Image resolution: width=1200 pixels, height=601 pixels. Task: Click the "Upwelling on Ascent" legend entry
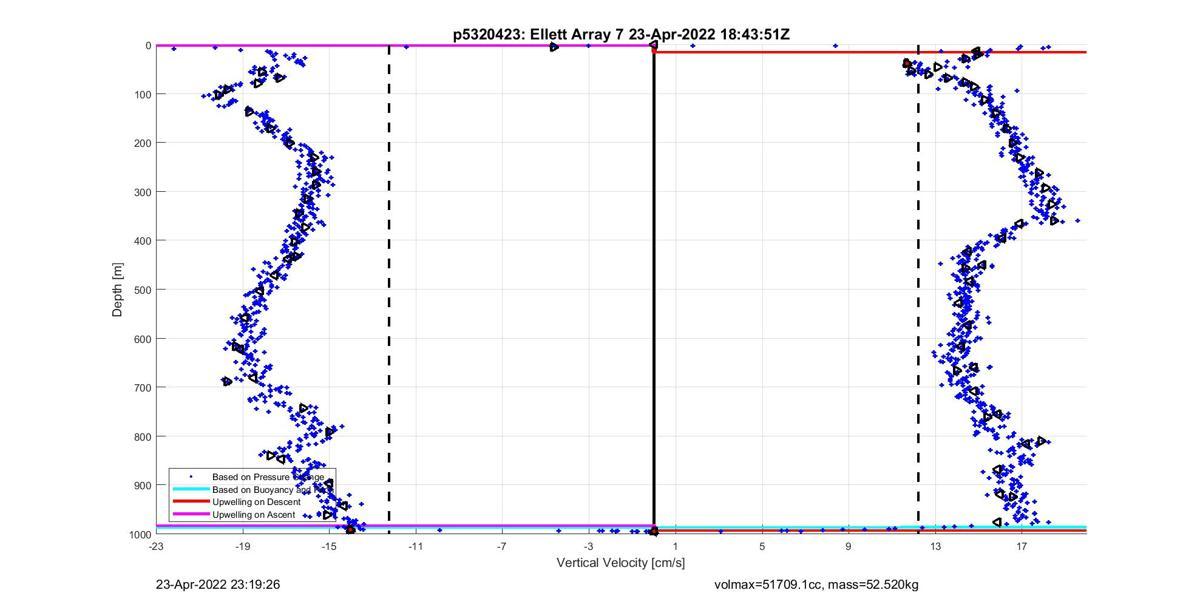coord(254,514)
